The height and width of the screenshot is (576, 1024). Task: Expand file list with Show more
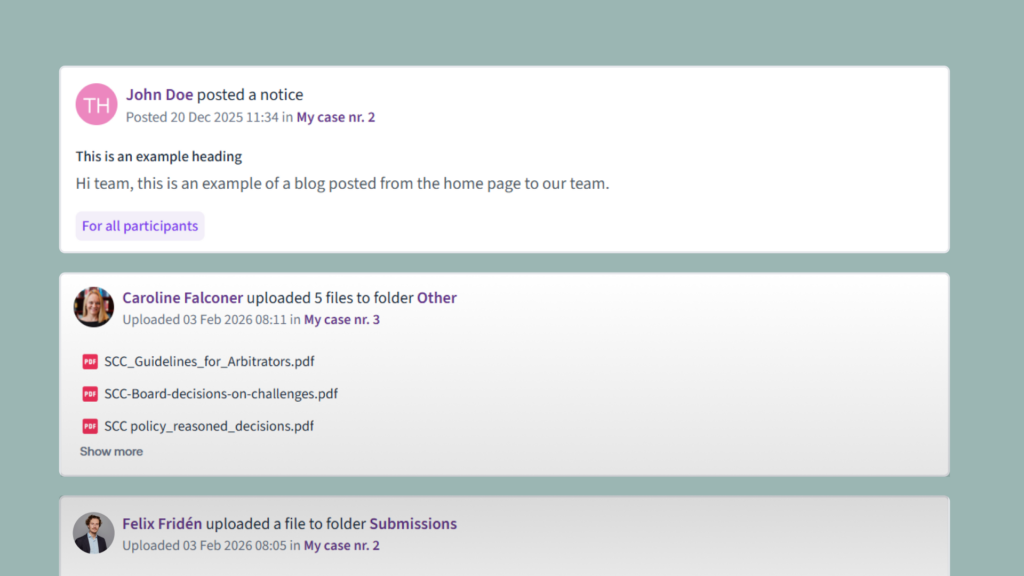click(x=111, y=452)
